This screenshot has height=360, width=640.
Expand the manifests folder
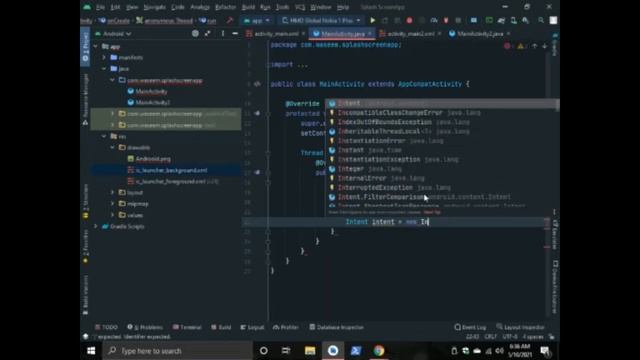pos(104,58)
